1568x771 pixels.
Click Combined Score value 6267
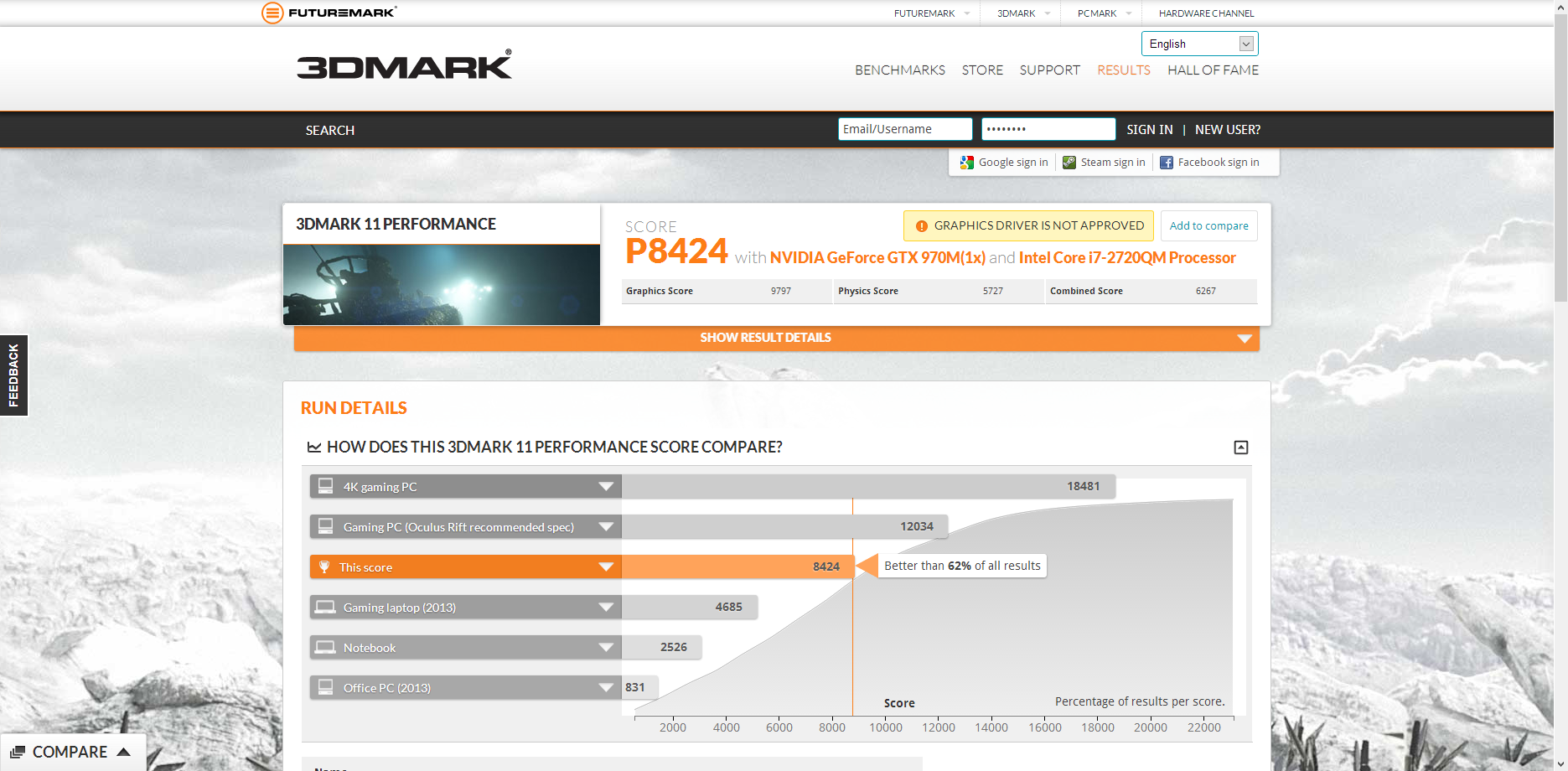click(x=1205, y=291)
